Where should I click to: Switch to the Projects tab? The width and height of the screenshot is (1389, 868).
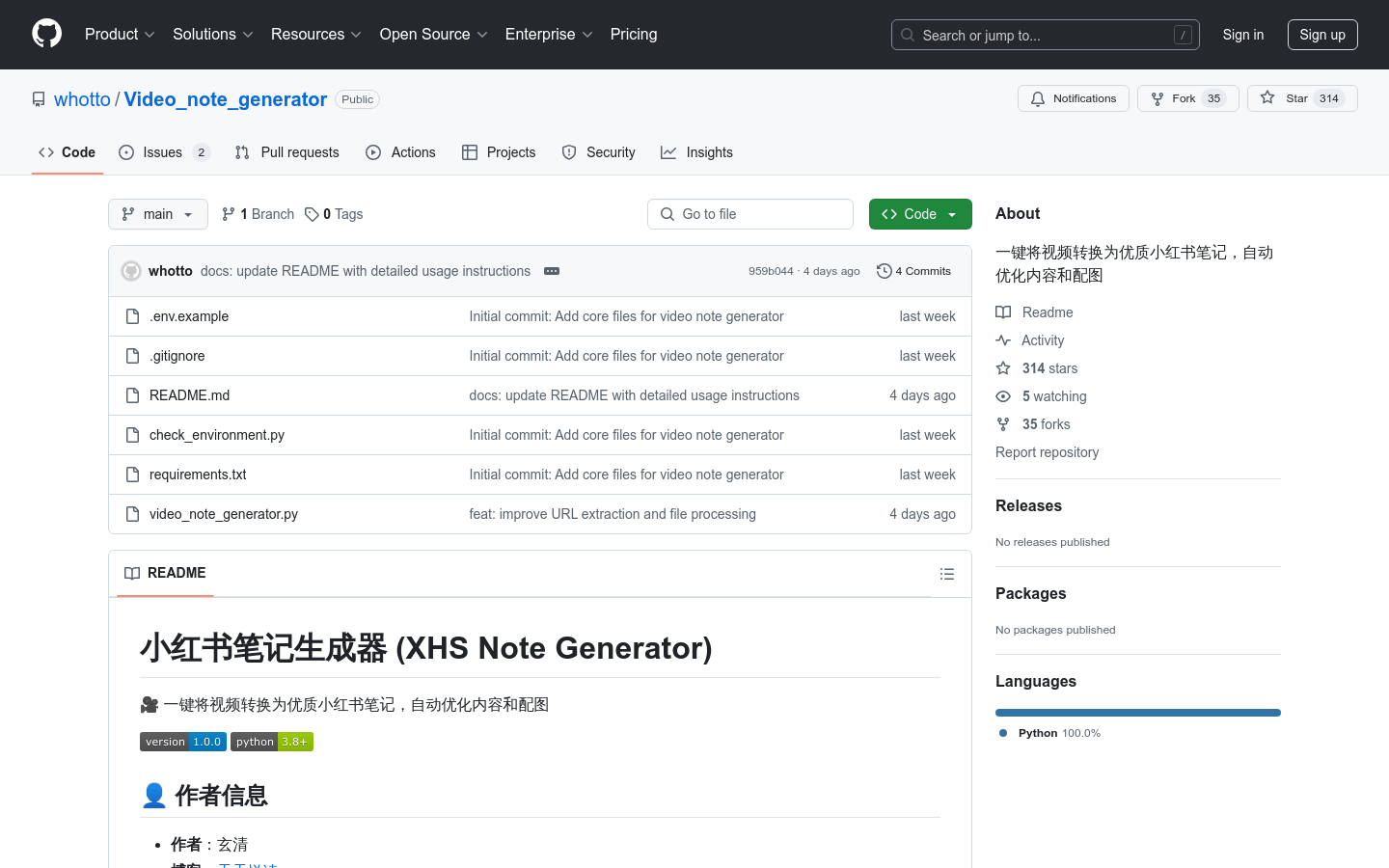click(499, 152)
